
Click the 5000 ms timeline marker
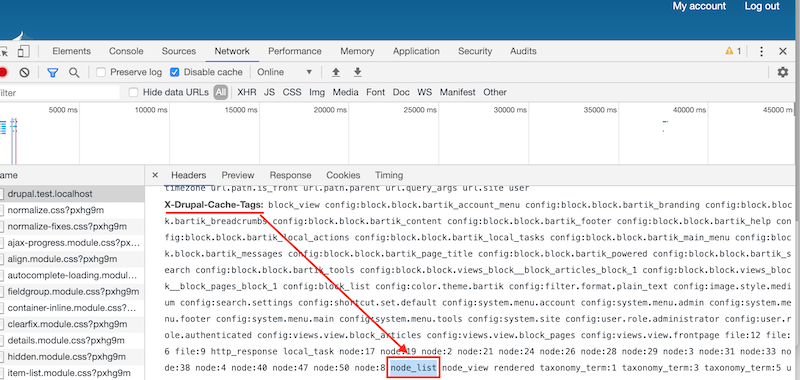tap(63, 110)
